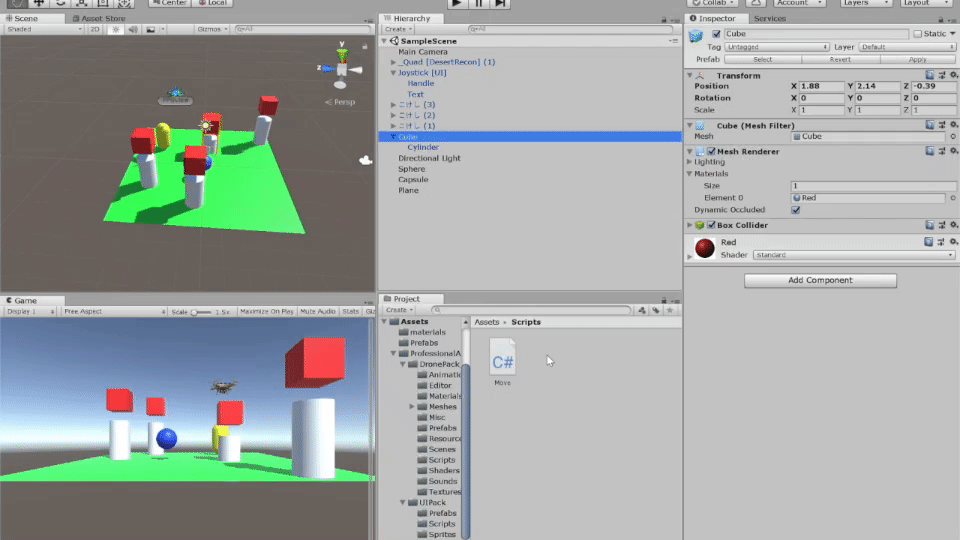Switch to the Asset Store tab
960x540 pixels.
tap(102, 18)
